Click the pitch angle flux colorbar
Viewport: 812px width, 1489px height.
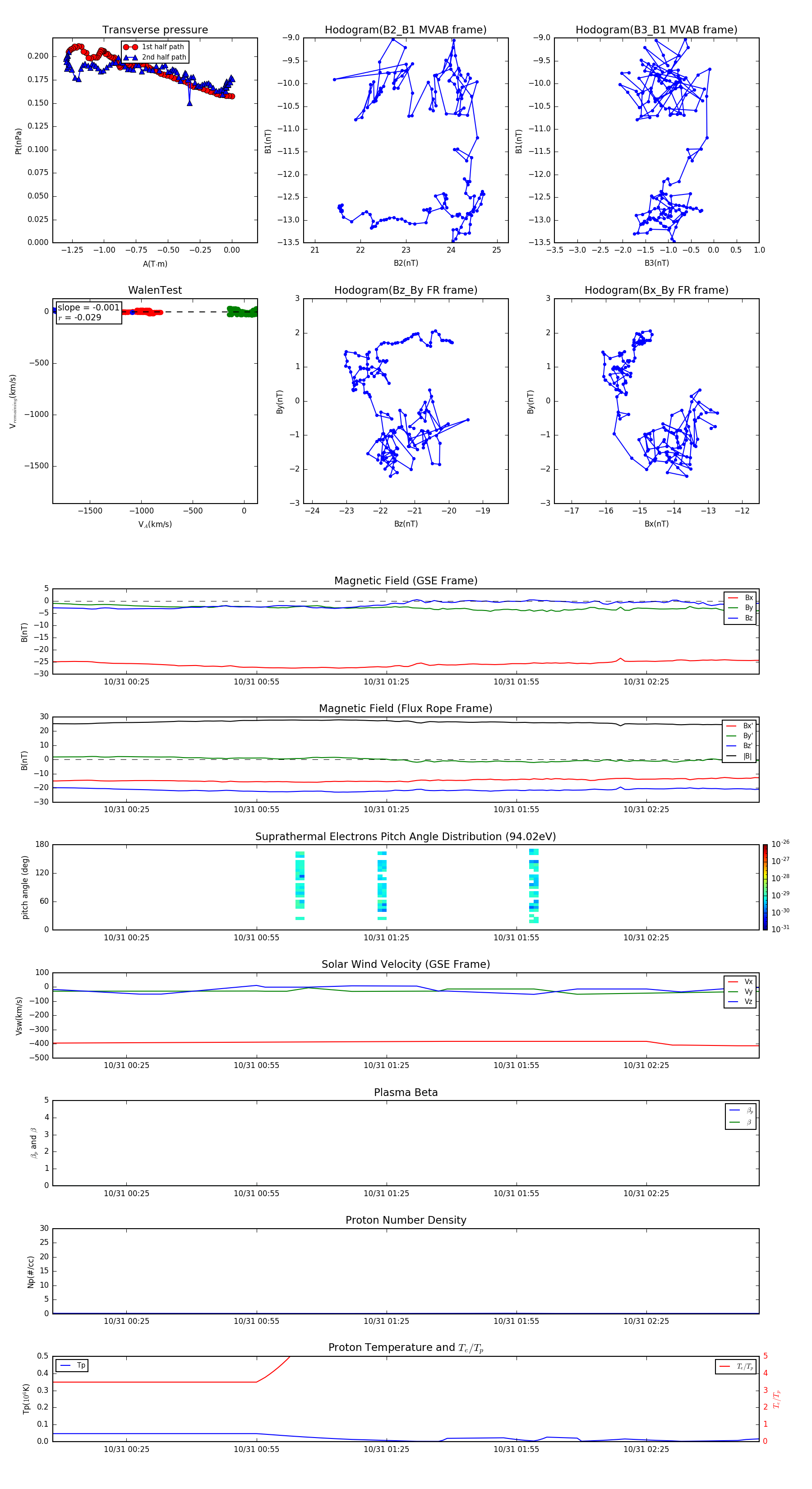(x=765, y=887)
